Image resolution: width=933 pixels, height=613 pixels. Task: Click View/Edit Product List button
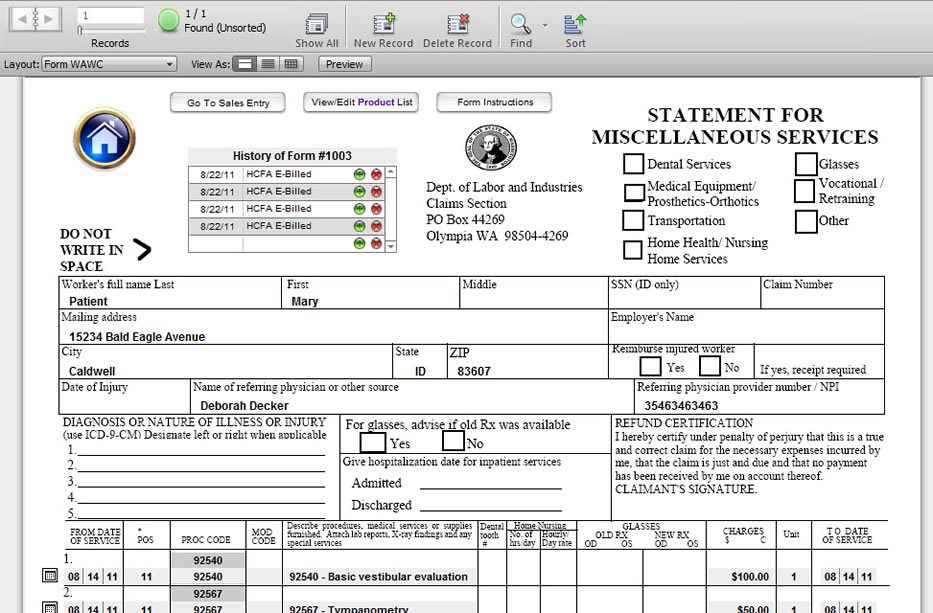point(362,102)
